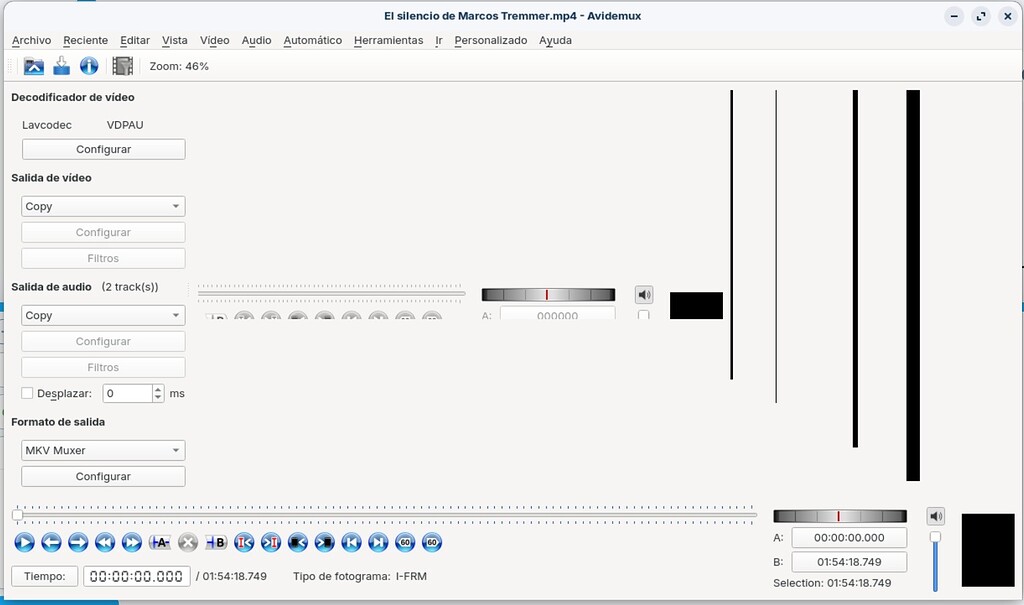Image resolution: width=1024 pixels, height=605 pixels.
Task: Tick the small checkbox under the speaker icon
Action: pos(643,312)
